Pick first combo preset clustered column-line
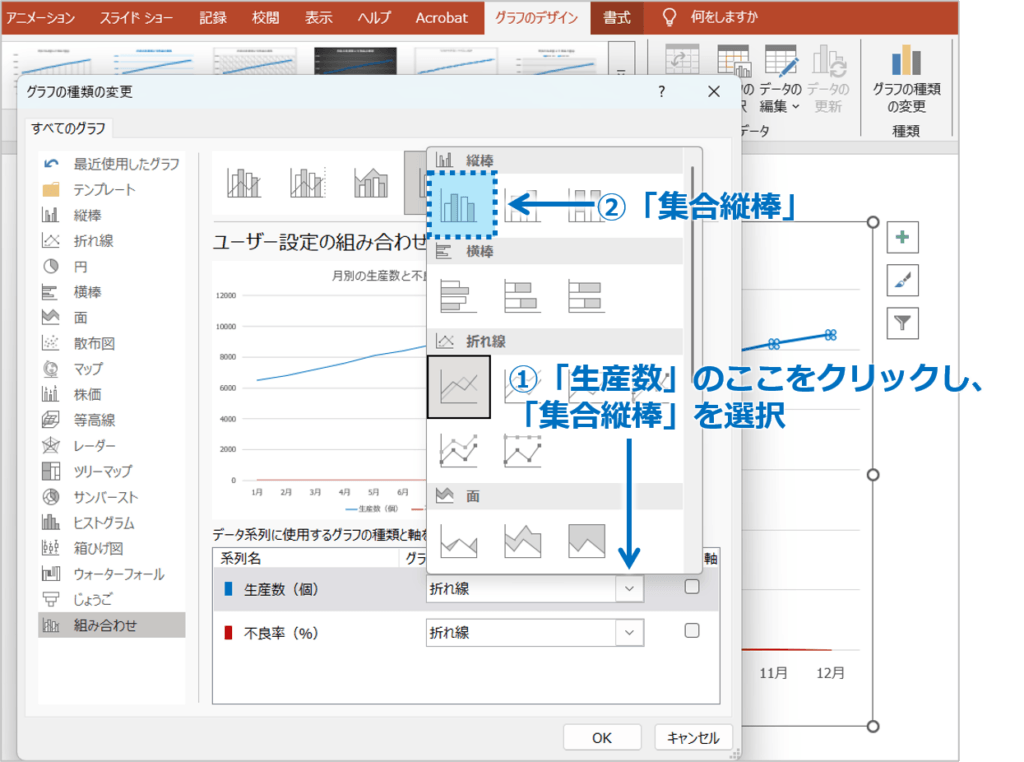This screenshot has height=762, width=1024. pos(244,183)
